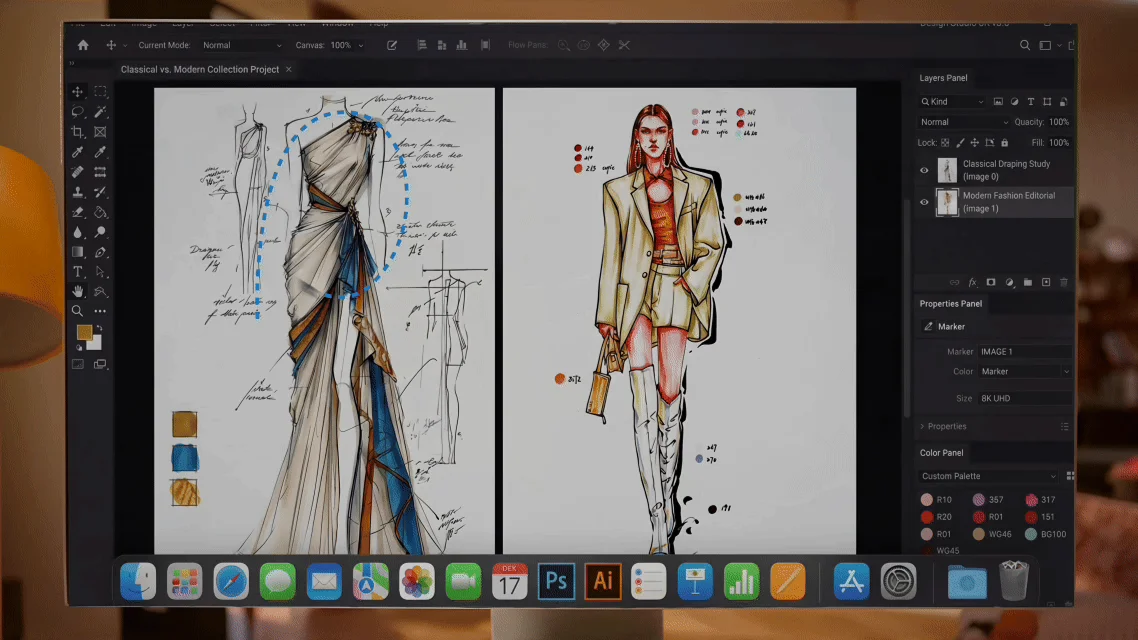Open the Color Marker dropdown in Properties
This screenshot has height=640, width=1138.
pos(1025,372)
